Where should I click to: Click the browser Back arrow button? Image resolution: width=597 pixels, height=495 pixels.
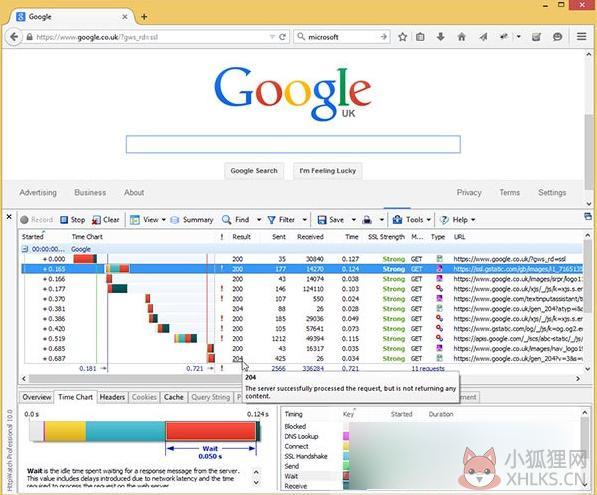(x=14, y=37)
